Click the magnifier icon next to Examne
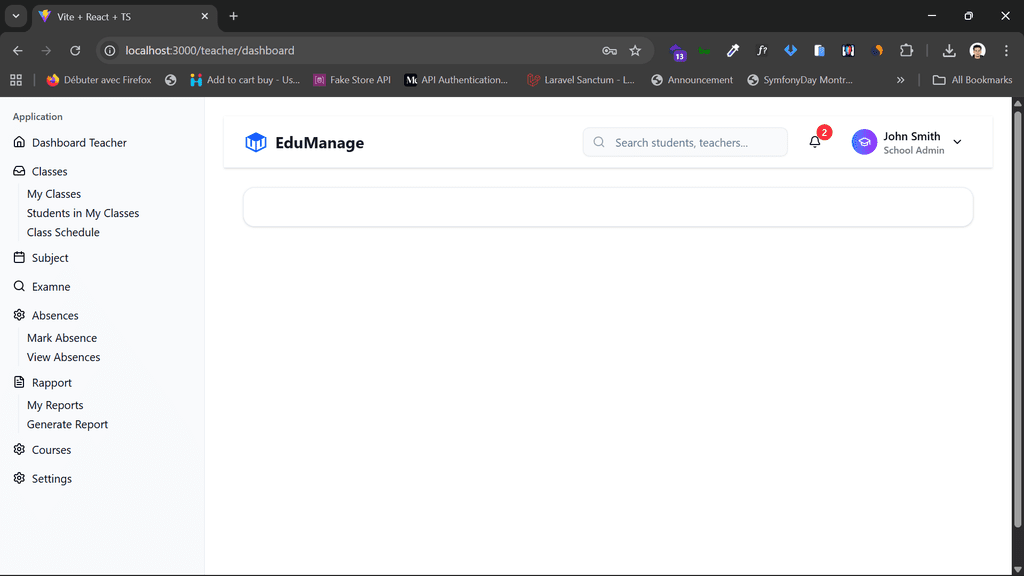The width and height of the screenshot is (1024, 576). (19, 286)
